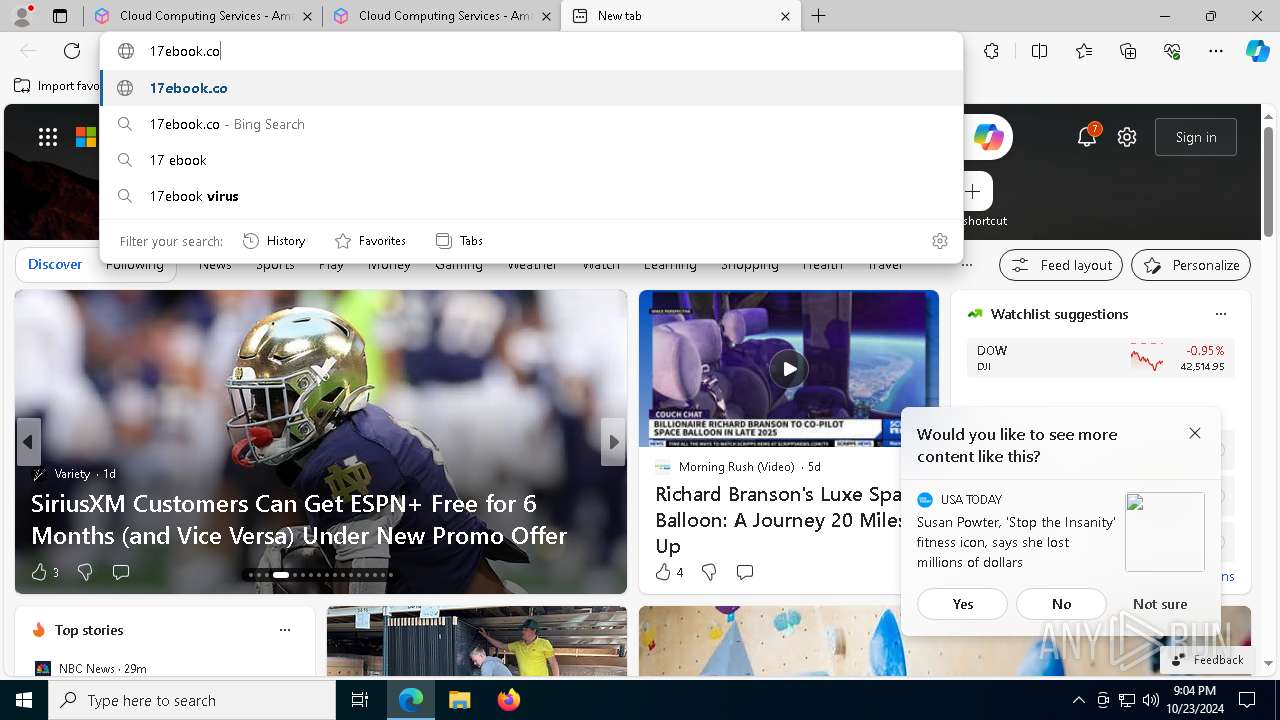
Task: Open the Copilot icon on the page
Action: pos(989,137)
